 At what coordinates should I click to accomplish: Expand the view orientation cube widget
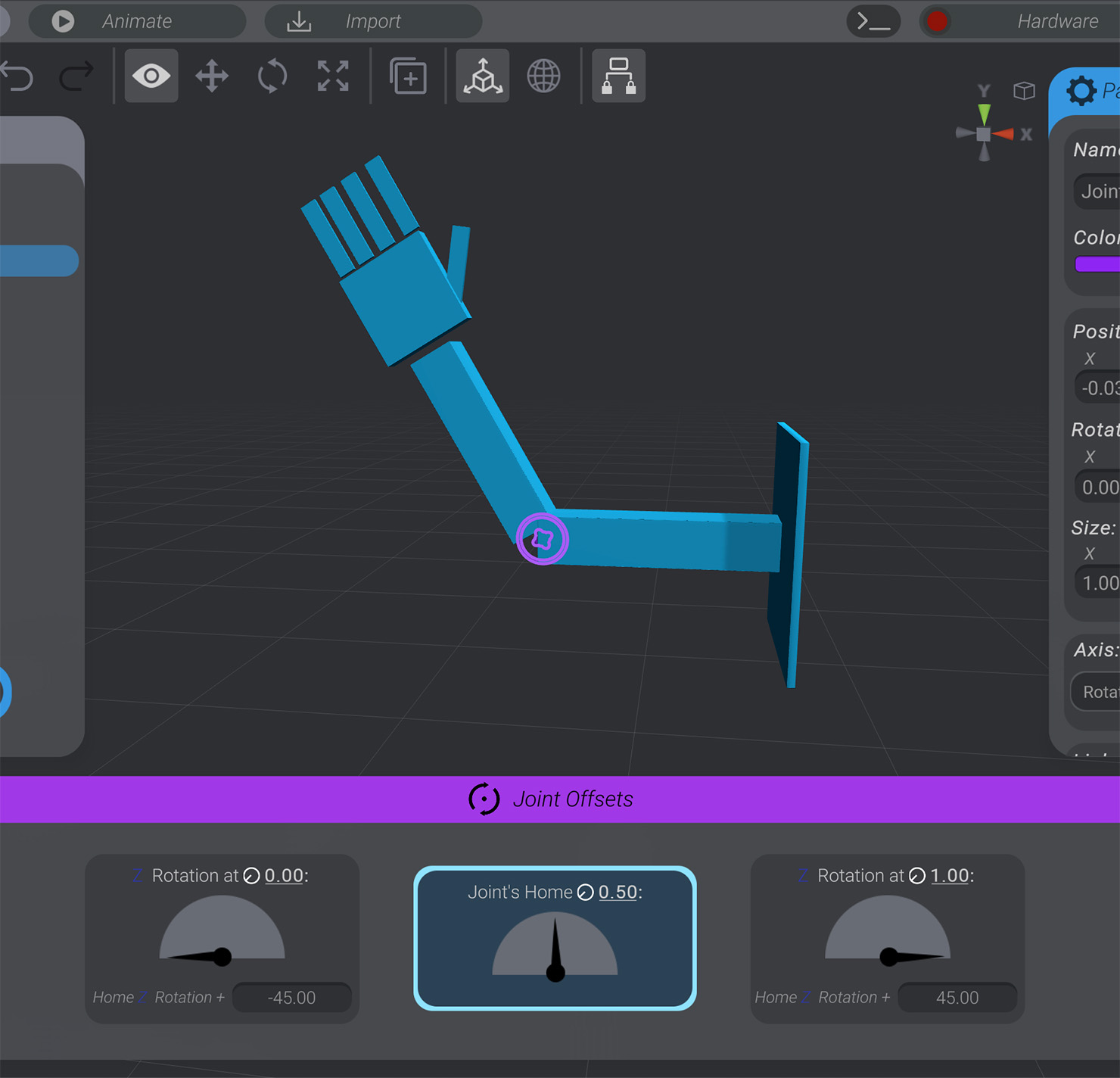(1024, 90)
